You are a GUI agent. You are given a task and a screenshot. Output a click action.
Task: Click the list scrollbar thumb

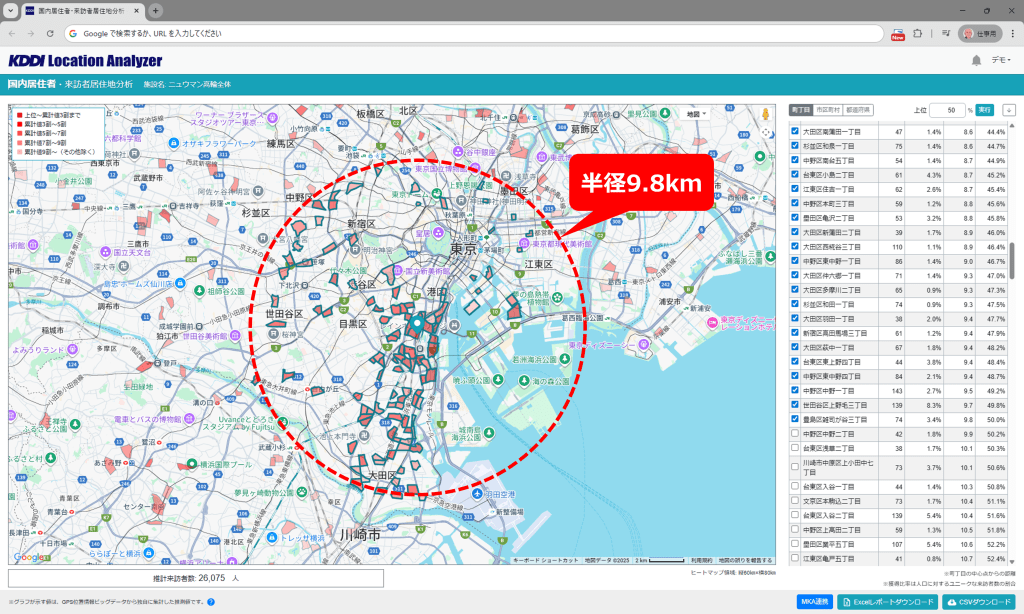1012,261
